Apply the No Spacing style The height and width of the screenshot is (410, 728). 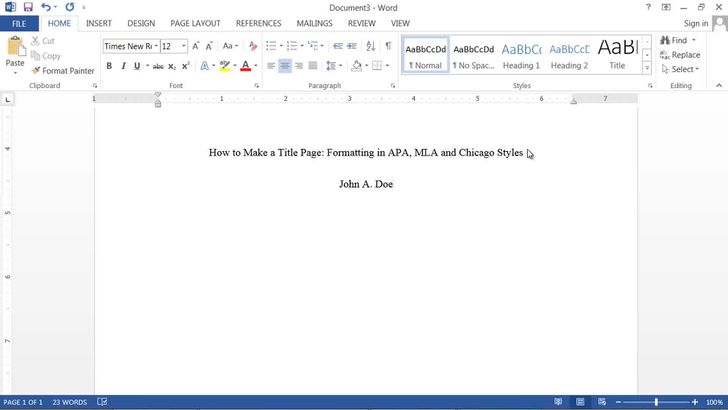[474, 55]
